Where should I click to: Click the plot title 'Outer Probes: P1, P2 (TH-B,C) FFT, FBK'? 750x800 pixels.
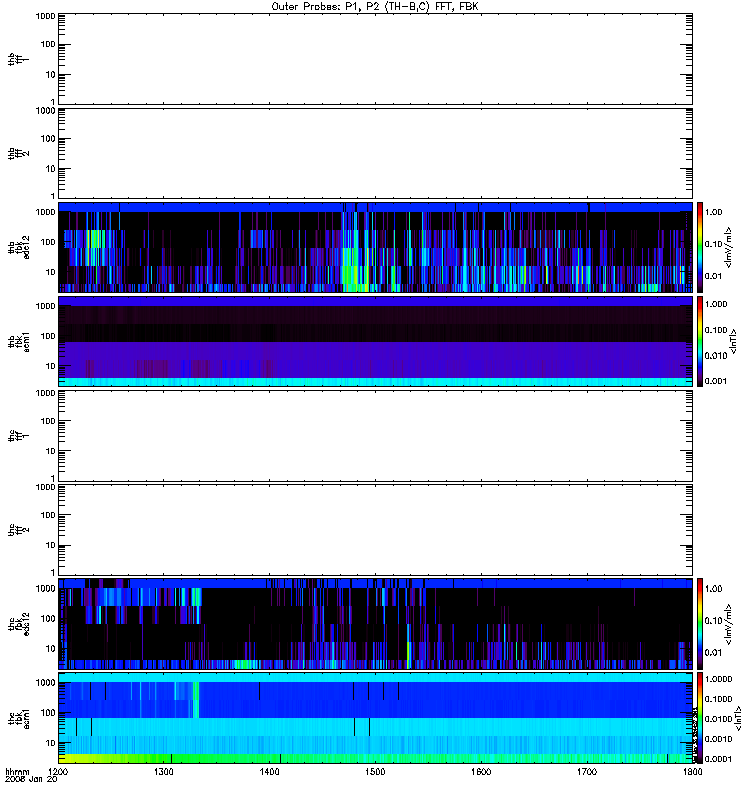click(x=375, y=7)
